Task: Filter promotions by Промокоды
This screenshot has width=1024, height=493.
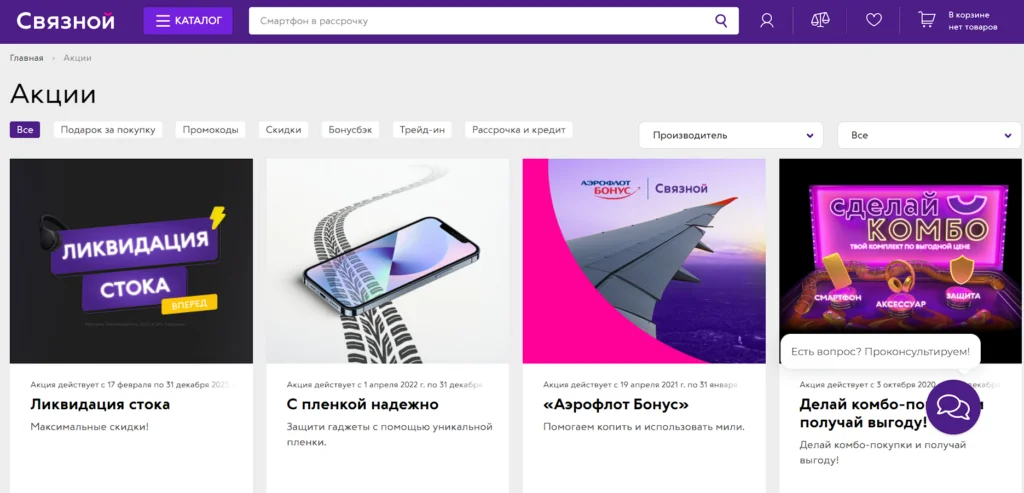Action: click(x=210, y=130)
